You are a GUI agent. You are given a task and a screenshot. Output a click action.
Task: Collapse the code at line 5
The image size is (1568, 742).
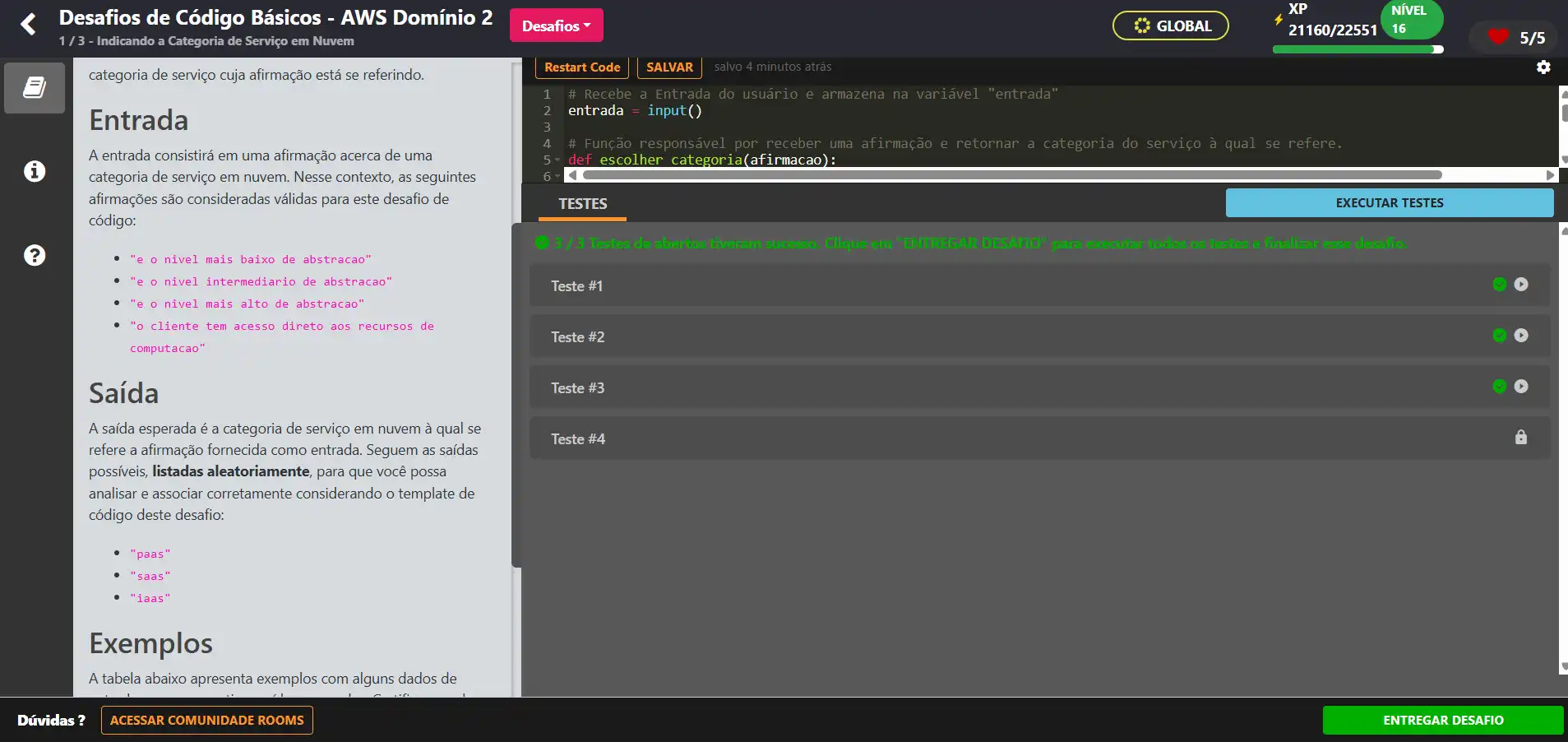coord(557,160)
